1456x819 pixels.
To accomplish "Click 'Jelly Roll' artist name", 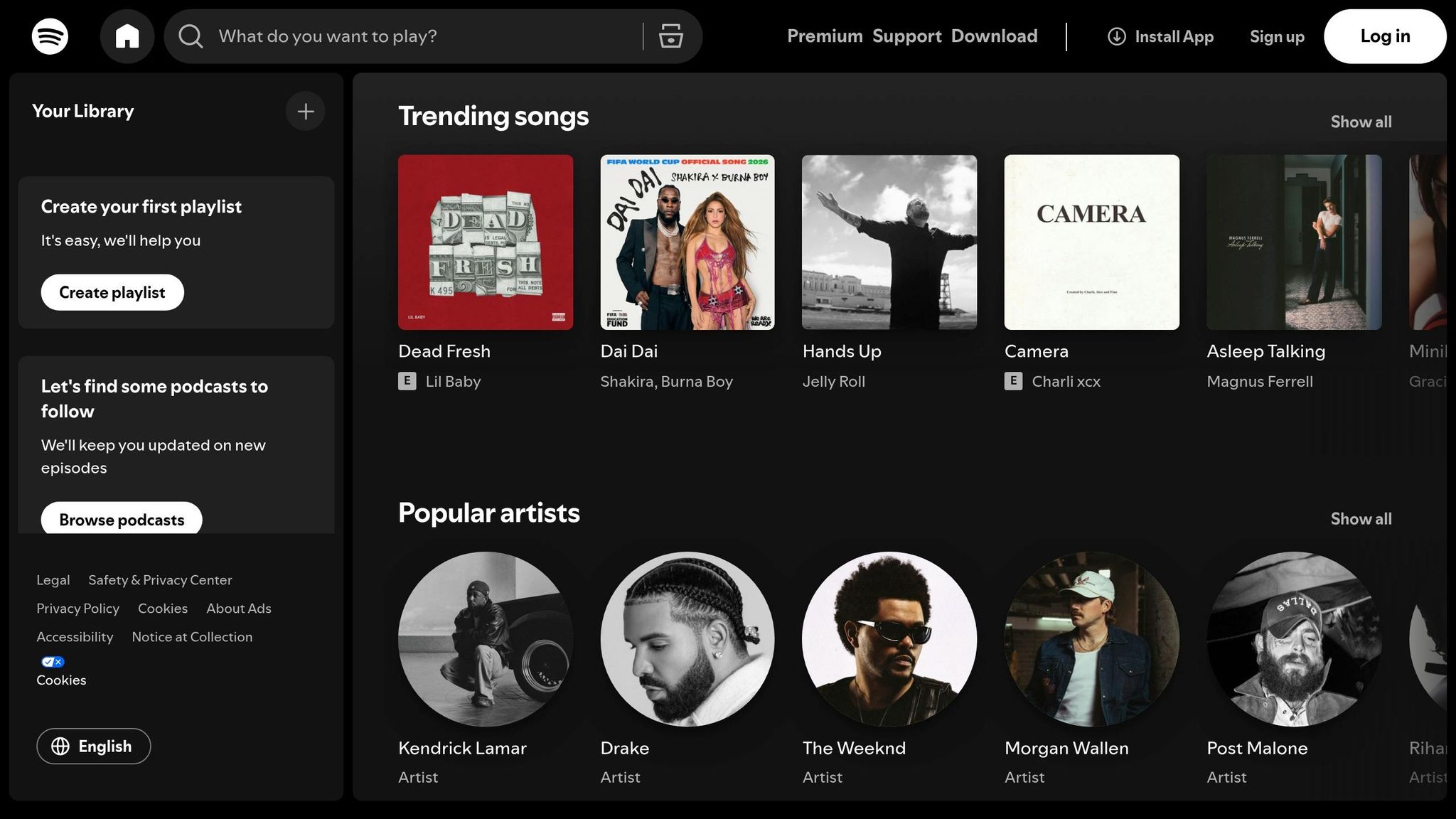I will (x=834, y=381).
